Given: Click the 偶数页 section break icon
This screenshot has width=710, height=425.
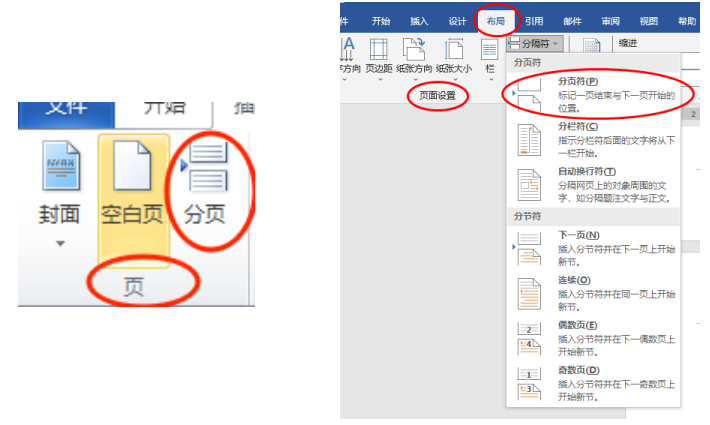Looking at the screenshot, I should pos(529,339).
